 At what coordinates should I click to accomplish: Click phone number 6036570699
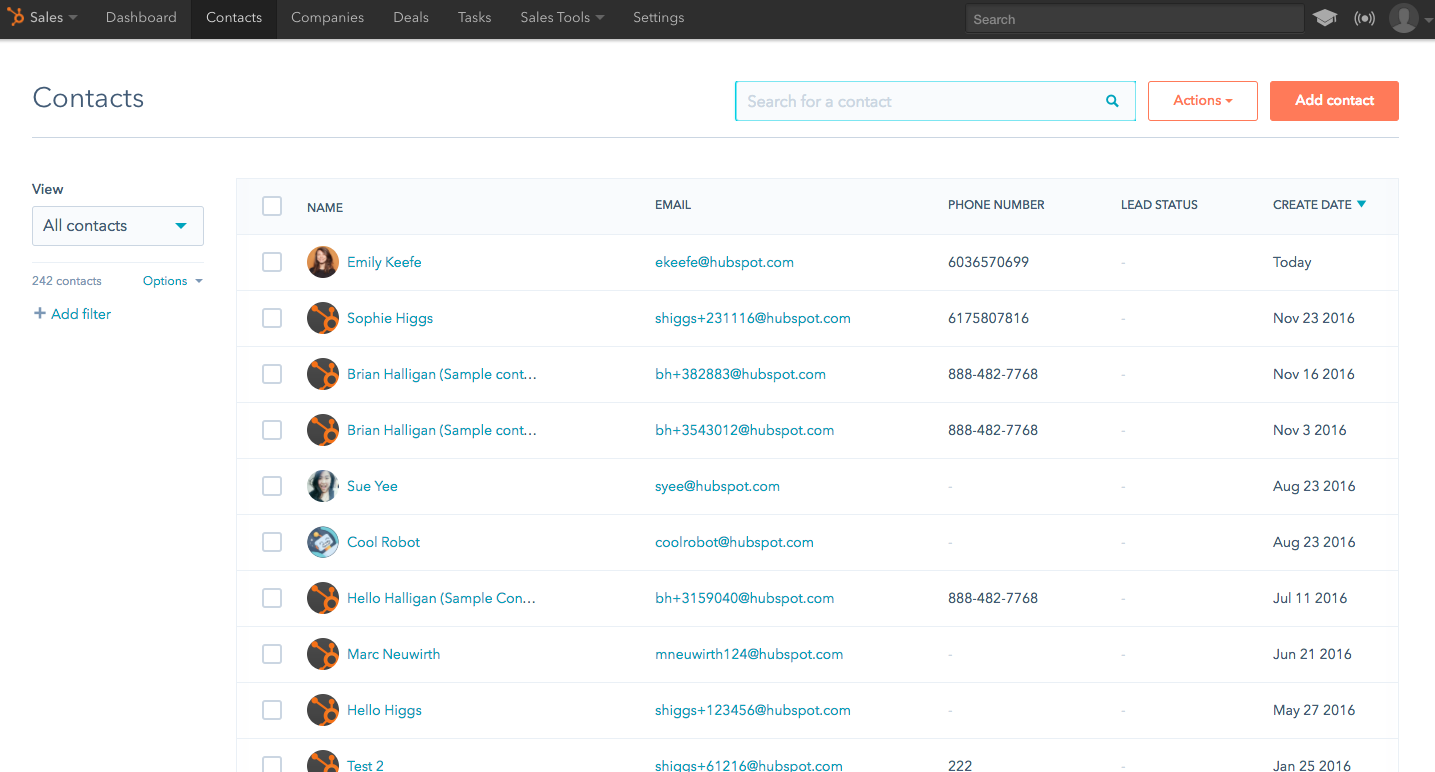[988, 262]
